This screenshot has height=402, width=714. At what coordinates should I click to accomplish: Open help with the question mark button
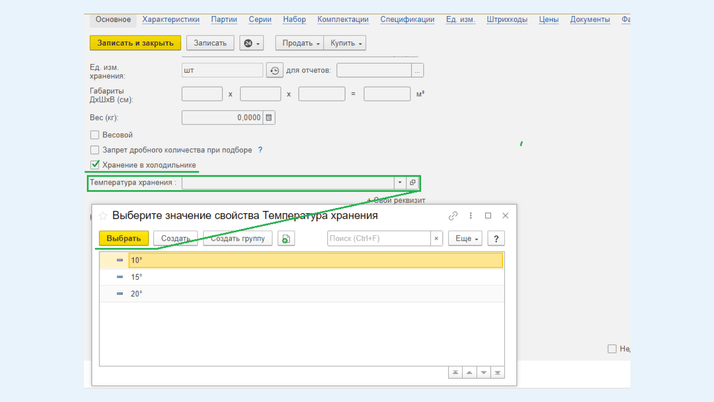496,239
